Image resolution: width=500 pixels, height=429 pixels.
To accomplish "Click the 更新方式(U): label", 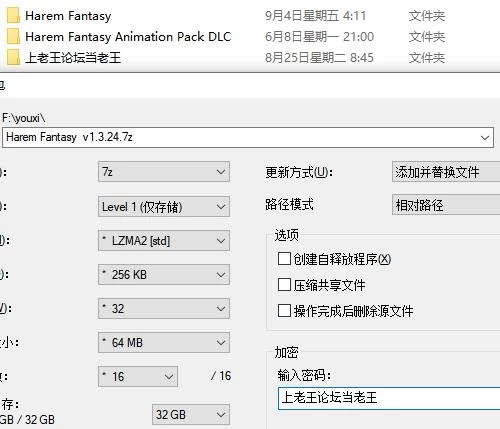I will pyautogui.click(x=299, y=172).
